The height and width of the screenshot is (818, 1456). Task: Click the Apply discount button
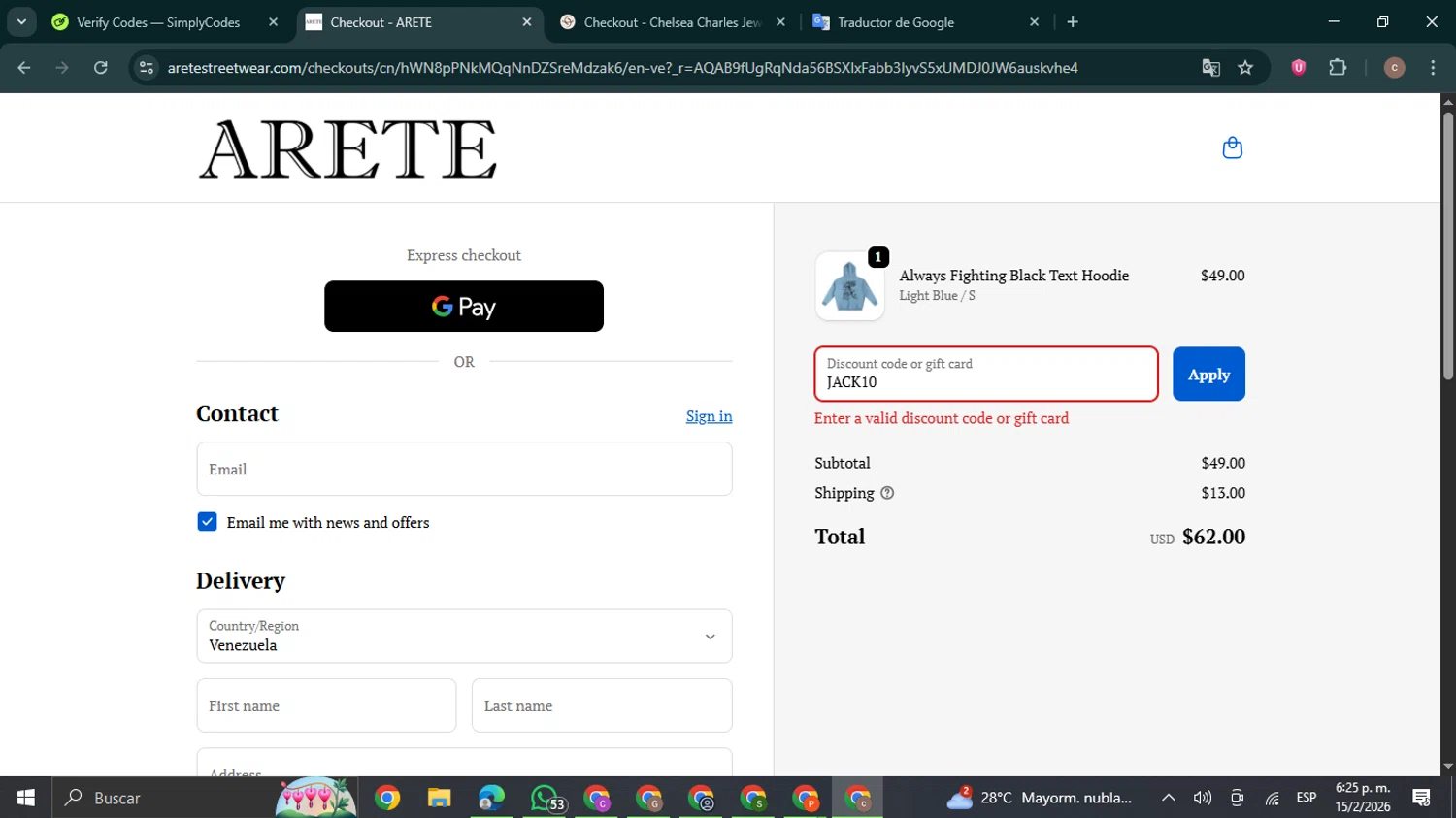[x=1208, y=374]
